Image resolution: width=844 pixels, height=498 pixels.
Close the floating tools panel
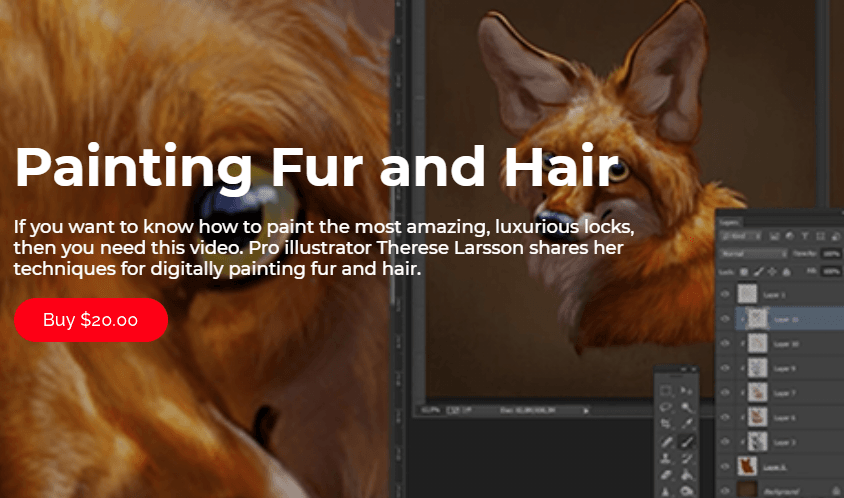point(693,369)
